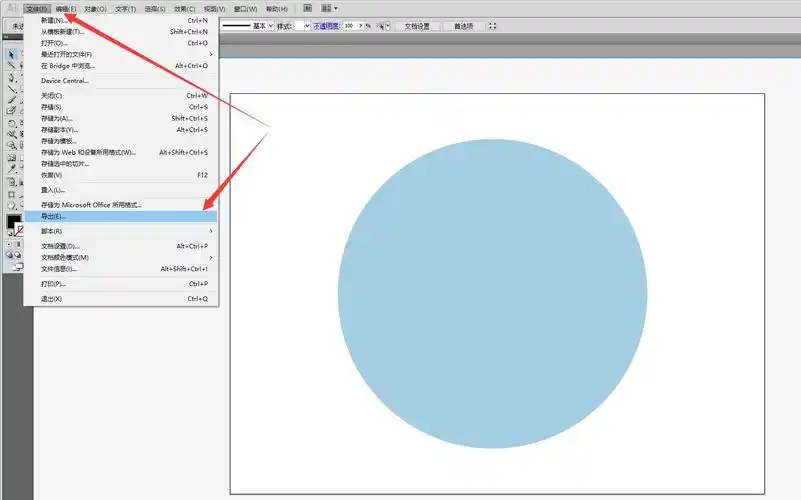Open the 窗口(W) menu
The width and height of the screenshot is (801, 500).
245,9
